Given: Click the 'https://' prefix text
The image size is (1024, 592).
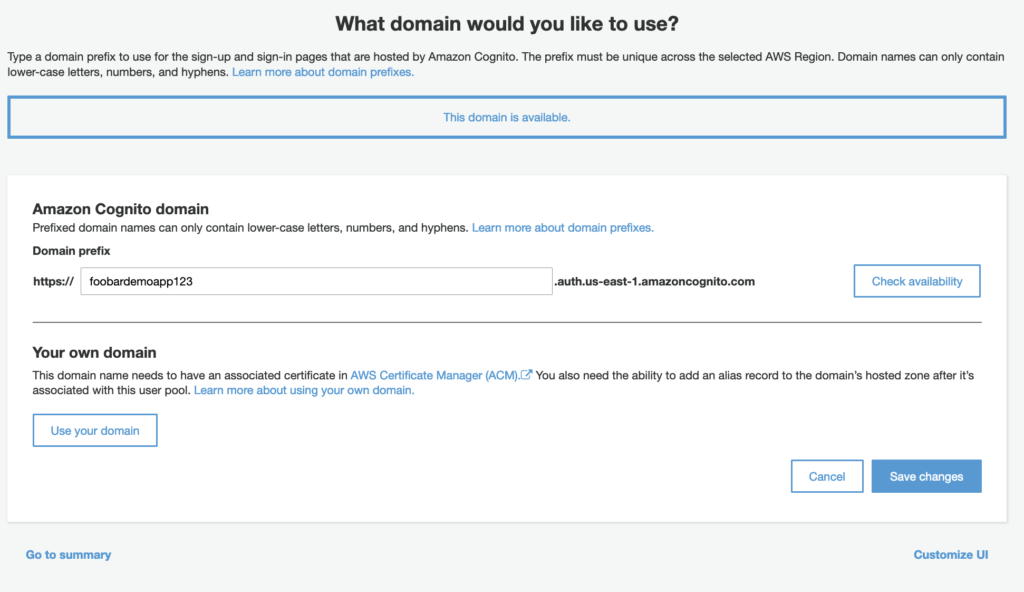Looking at the screenshot, I should pyautogui.click(x=53, y=282).
